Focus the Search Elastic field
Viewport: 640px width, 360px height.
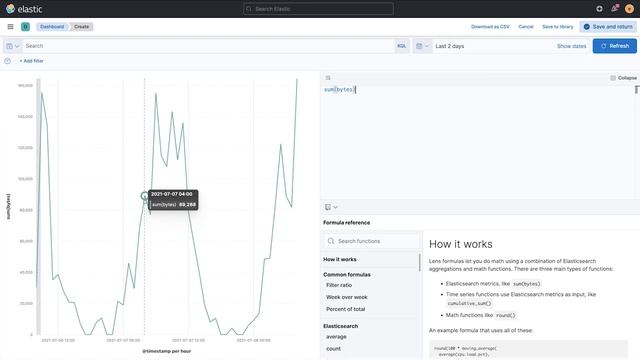318,9
